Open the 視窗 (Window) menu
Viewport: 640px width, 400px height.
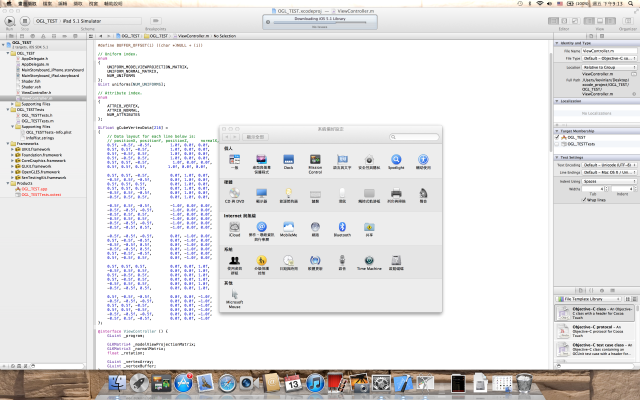pos(93,3)
